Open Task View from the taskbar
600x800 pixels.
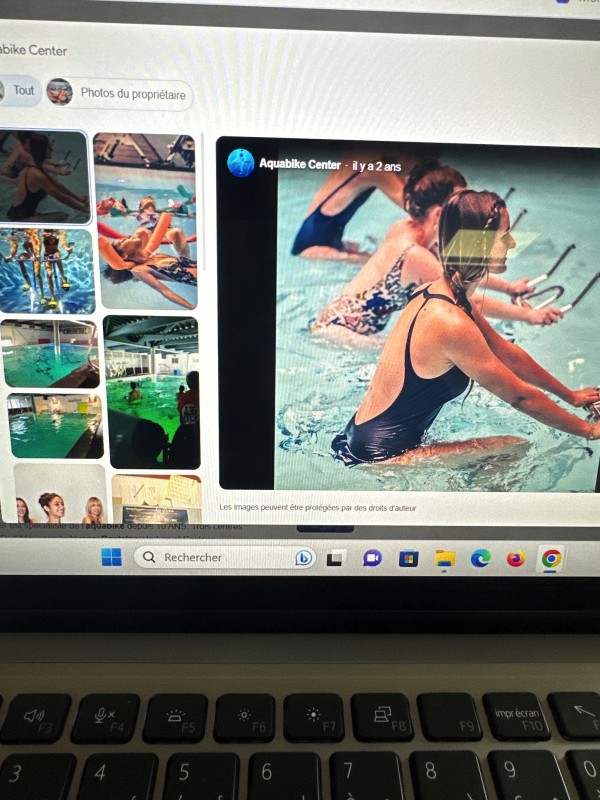pos(337,558)
